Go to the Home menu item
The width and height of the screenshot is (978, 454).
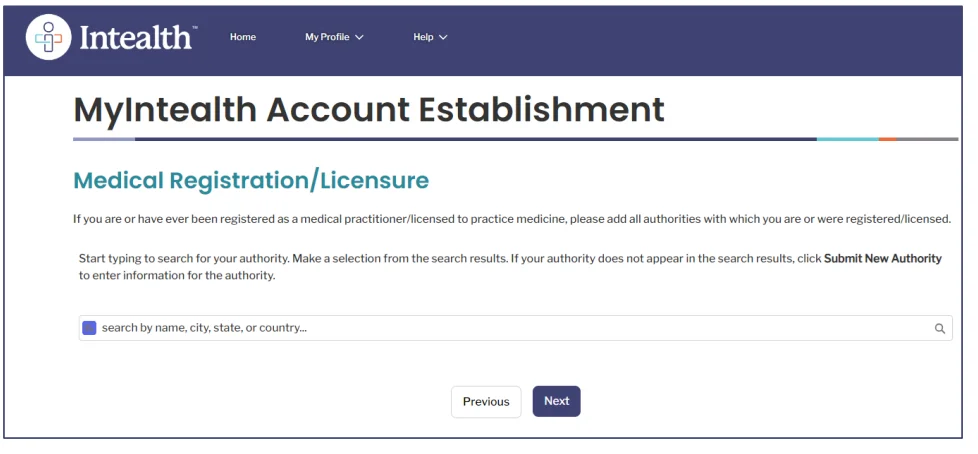[243, 37]
